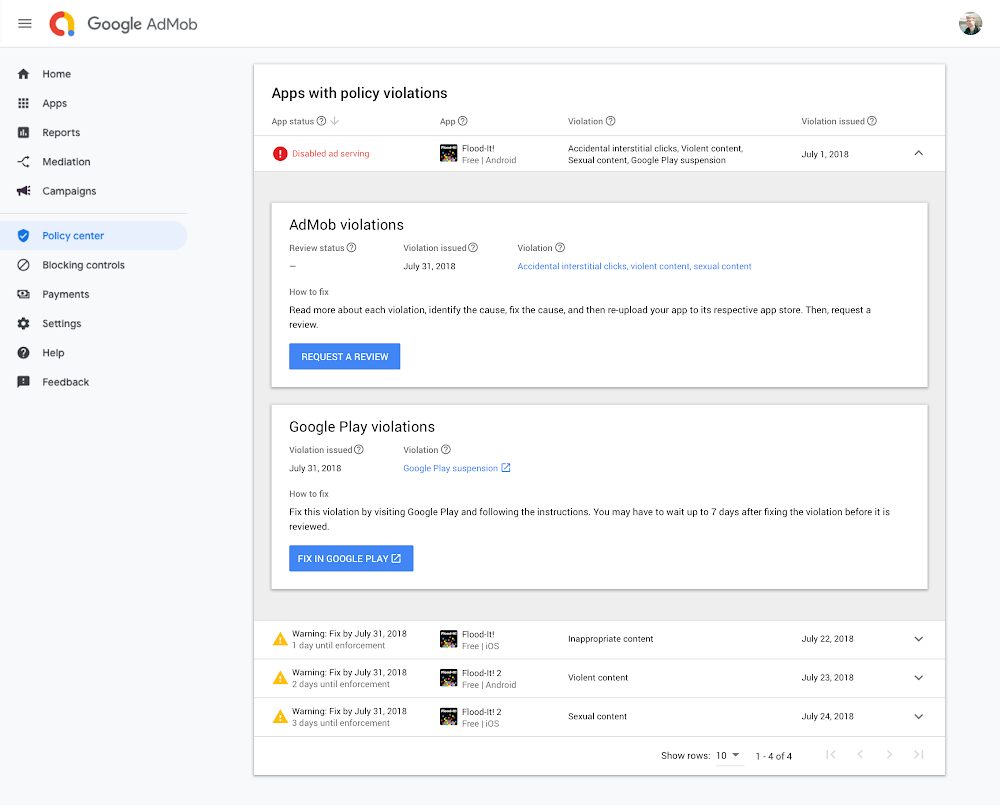This screenshot has width=1000, height=805.
Task: Navigate to Payments in sidebar
Action: coord(66,294)
